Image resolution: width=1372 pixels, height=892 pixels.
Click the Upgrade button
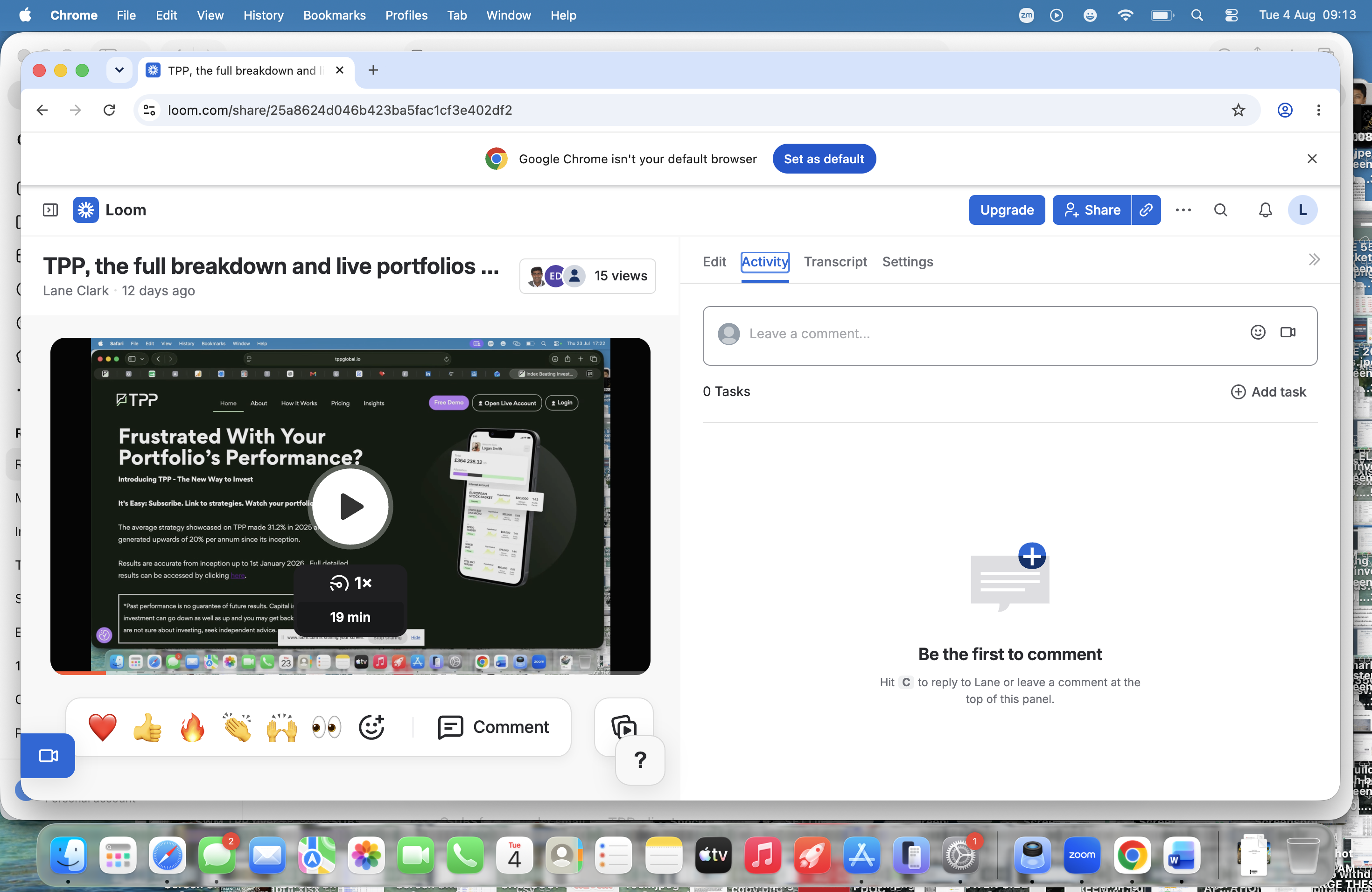[x=1007, y=210]
